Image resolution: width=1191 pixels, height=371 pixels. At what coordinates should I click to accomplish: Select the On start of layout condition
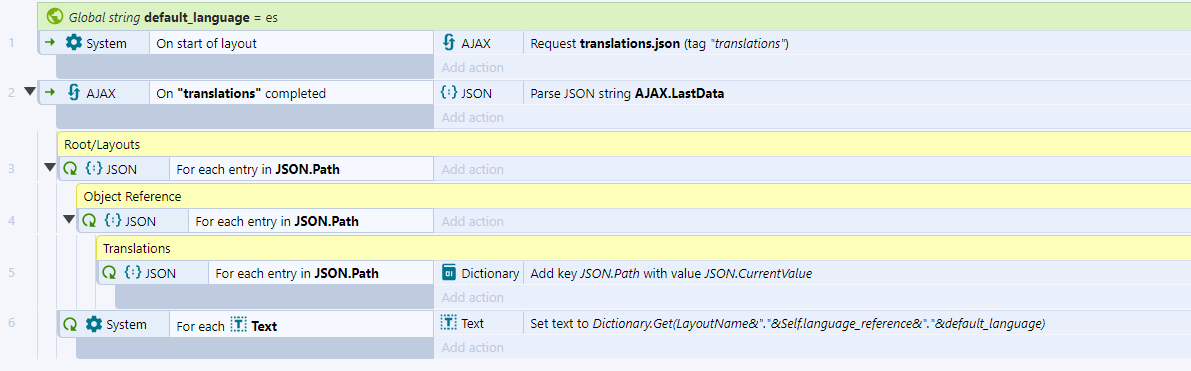click(x=207, y=43)
